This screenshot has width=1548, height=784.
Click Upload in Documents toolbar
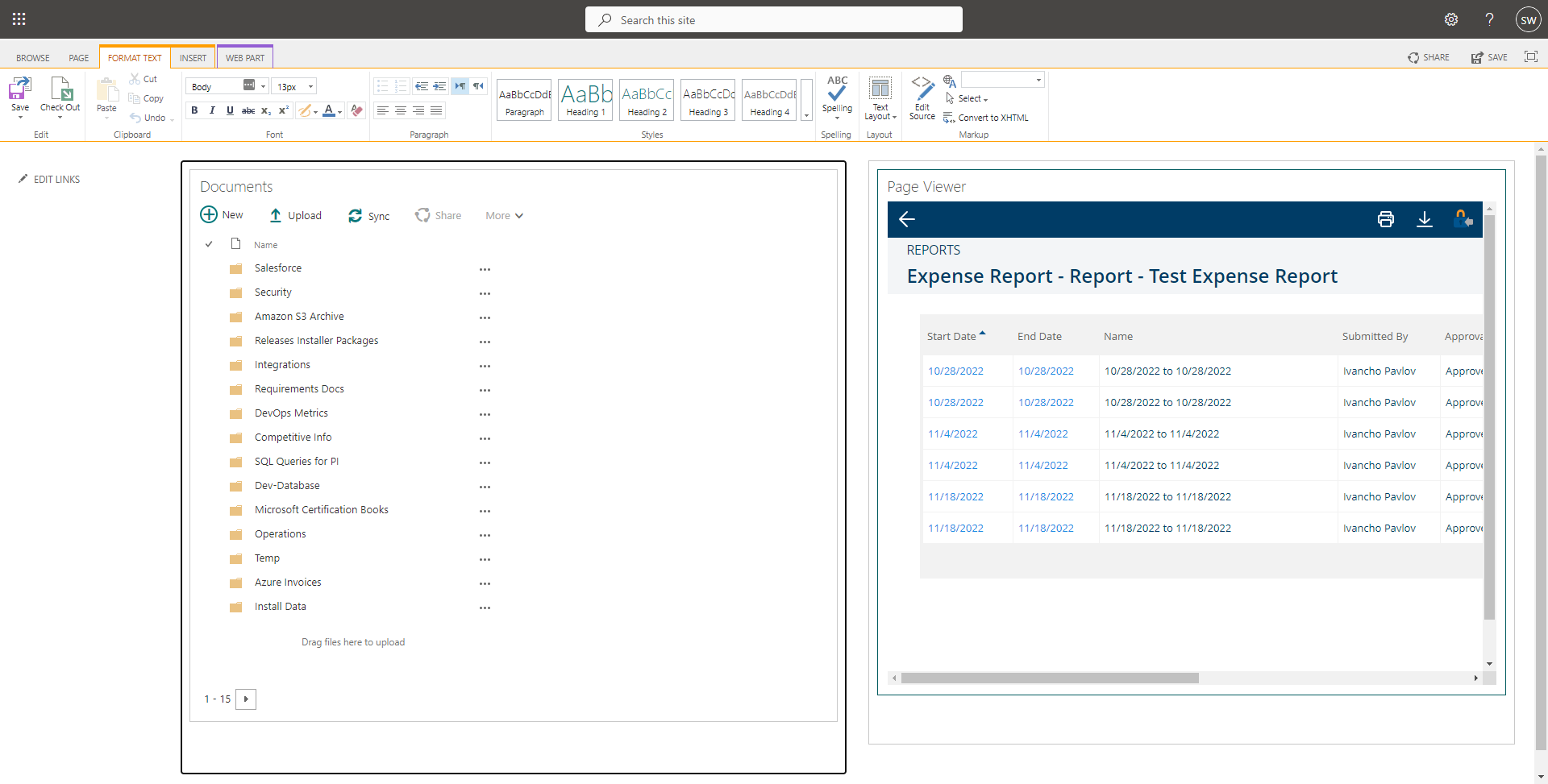point(295,215)
